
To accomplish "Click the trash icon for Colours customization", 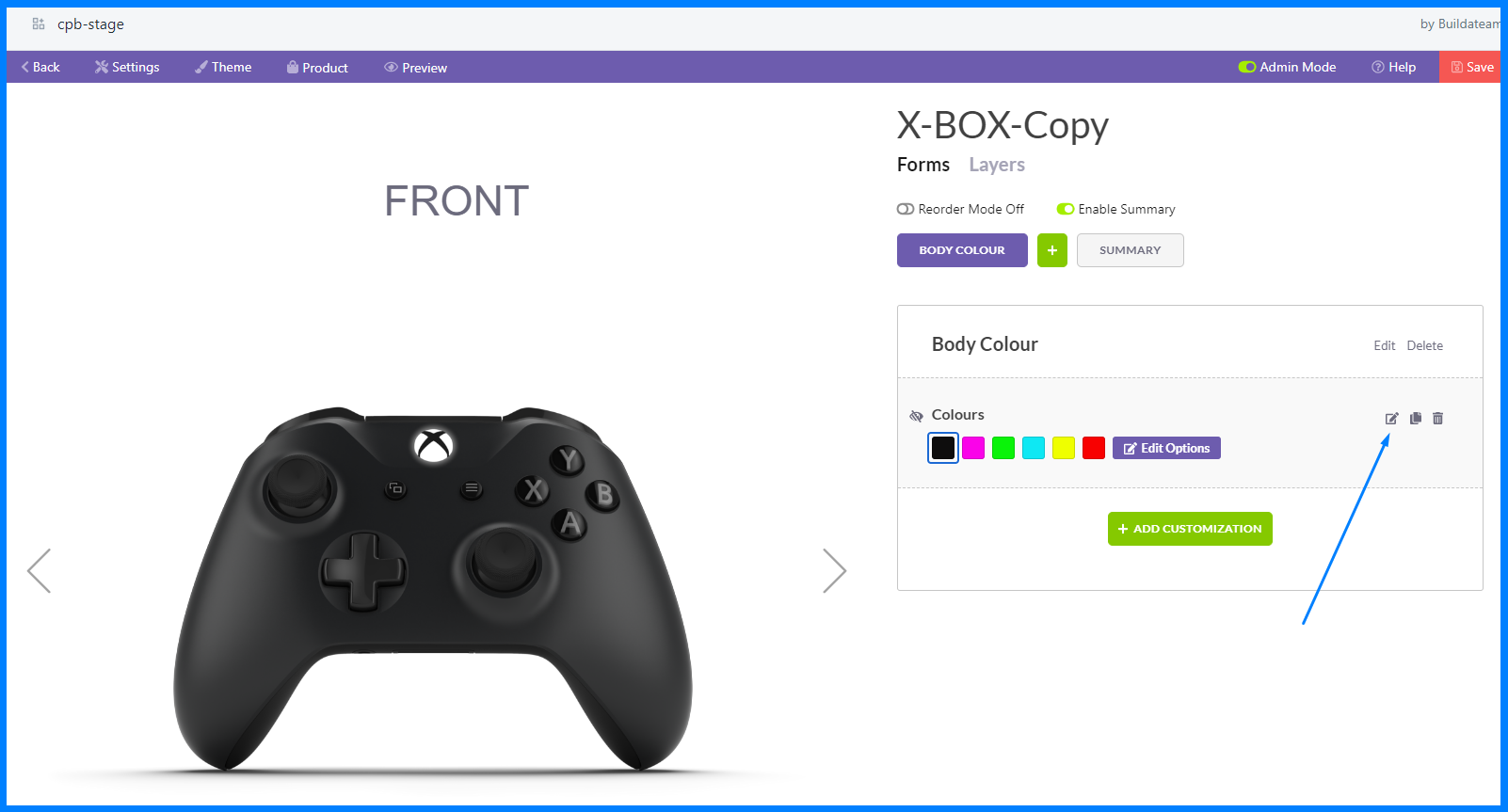I will [x=1437, y=418].
